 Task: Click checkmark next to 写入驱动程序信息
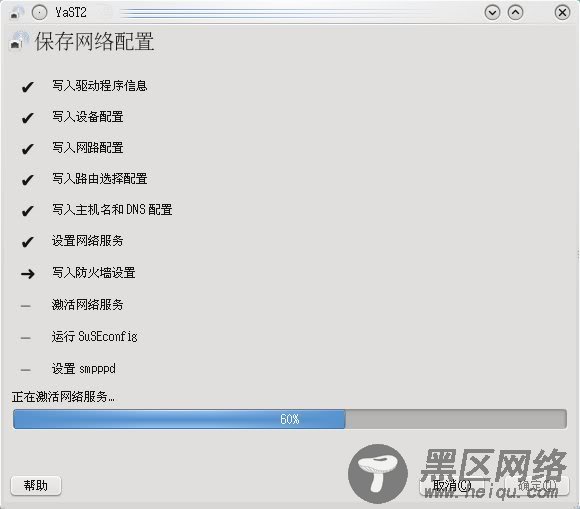tap(27, 87)
